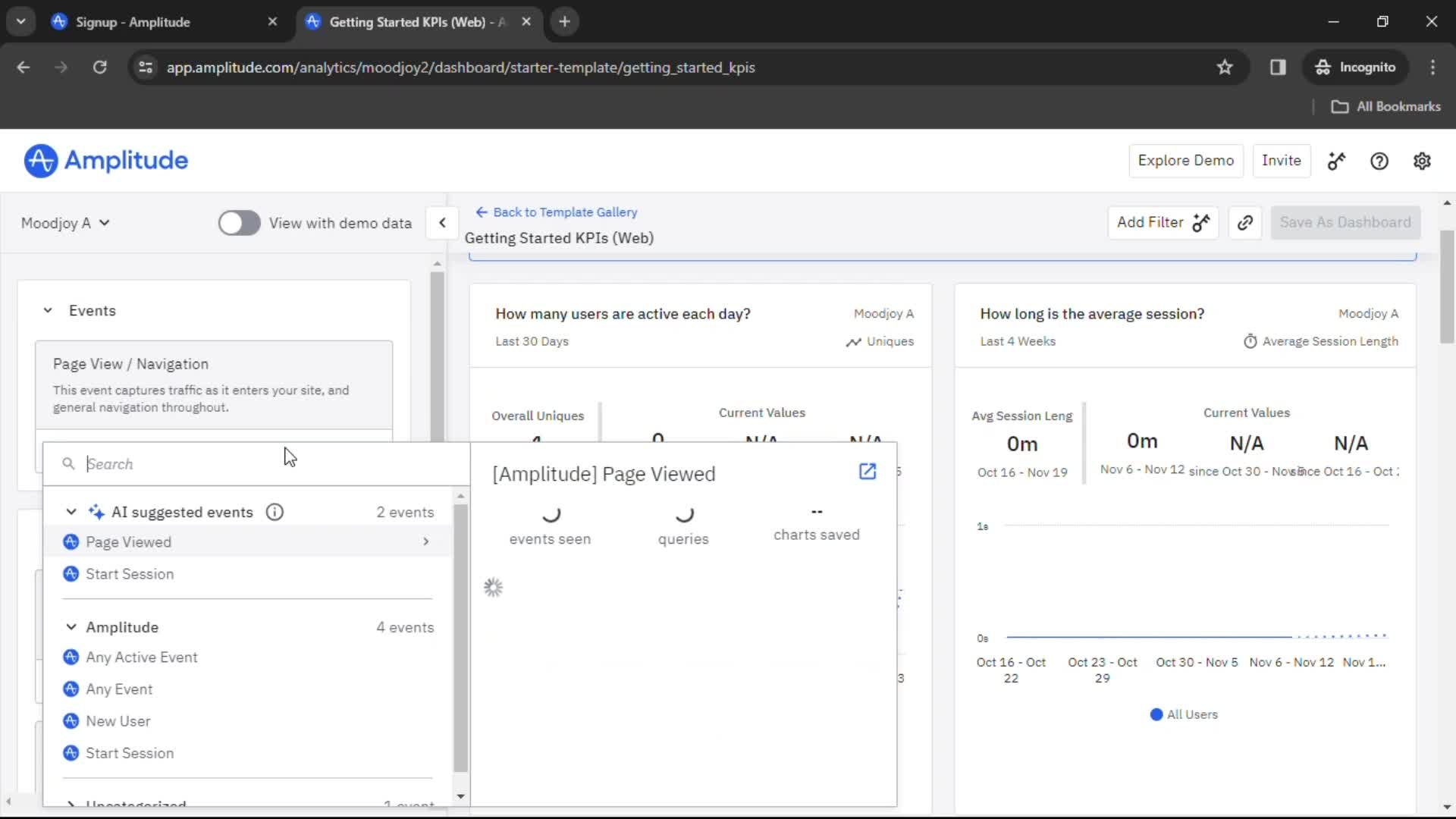Click the events seen label

pos(550,539)
